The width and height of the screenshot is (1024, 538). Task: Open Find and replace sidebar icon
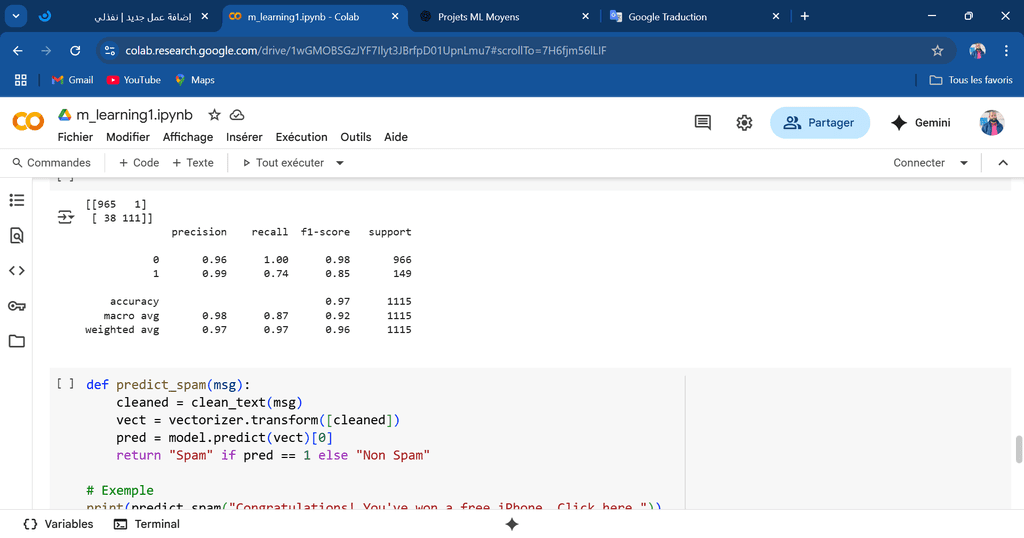17,236
